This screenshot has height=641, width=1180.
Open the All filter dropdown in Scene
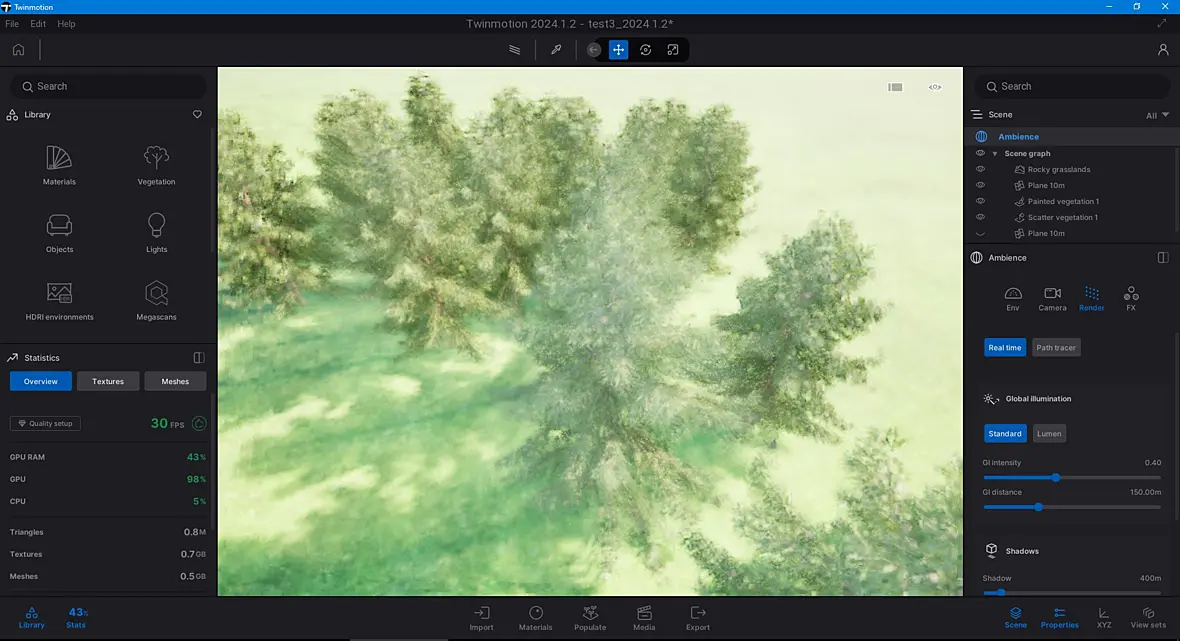1157,115
